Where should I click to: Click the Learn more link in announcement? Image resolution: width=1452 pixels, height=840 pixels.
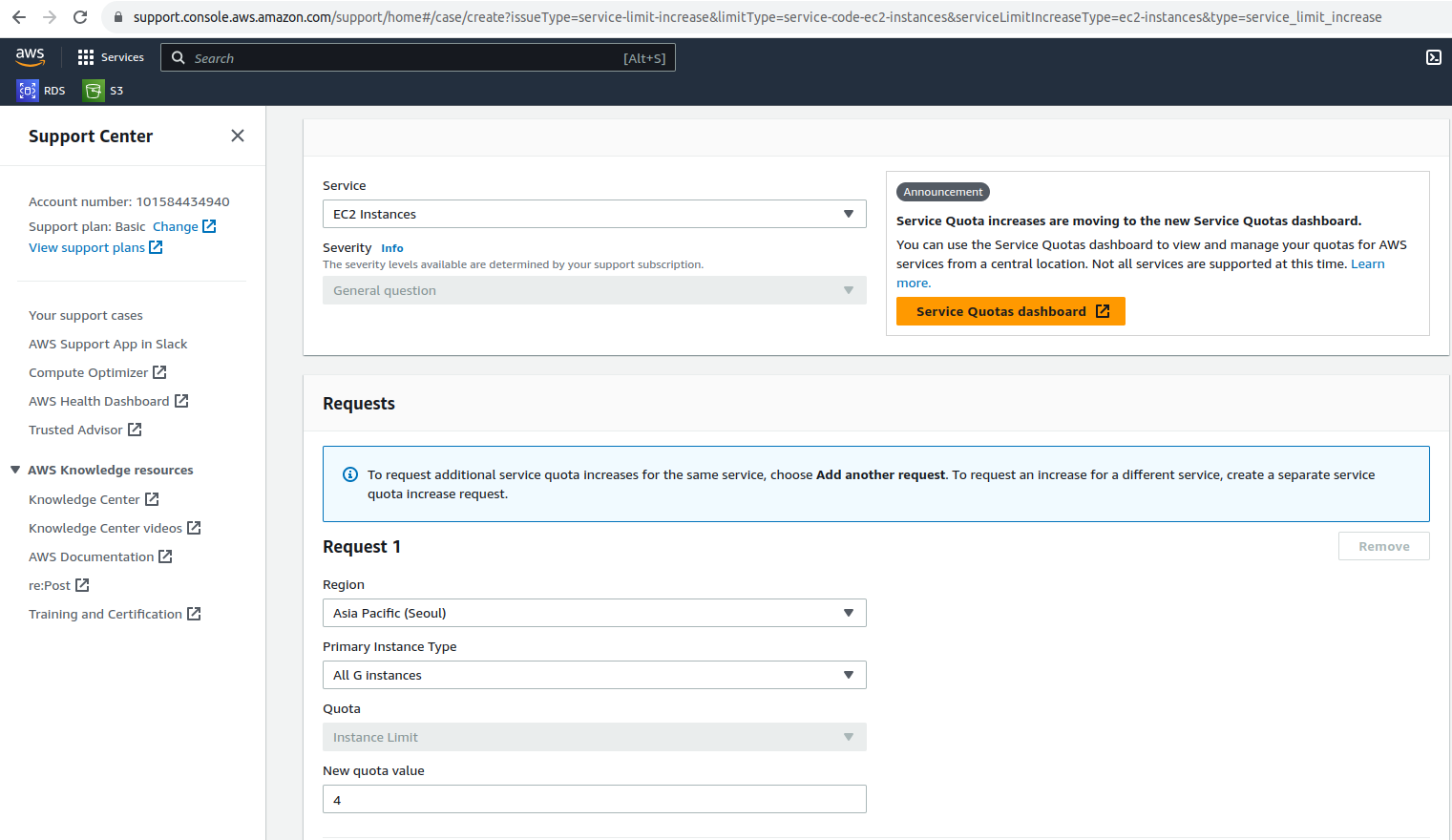[1367, 264]
